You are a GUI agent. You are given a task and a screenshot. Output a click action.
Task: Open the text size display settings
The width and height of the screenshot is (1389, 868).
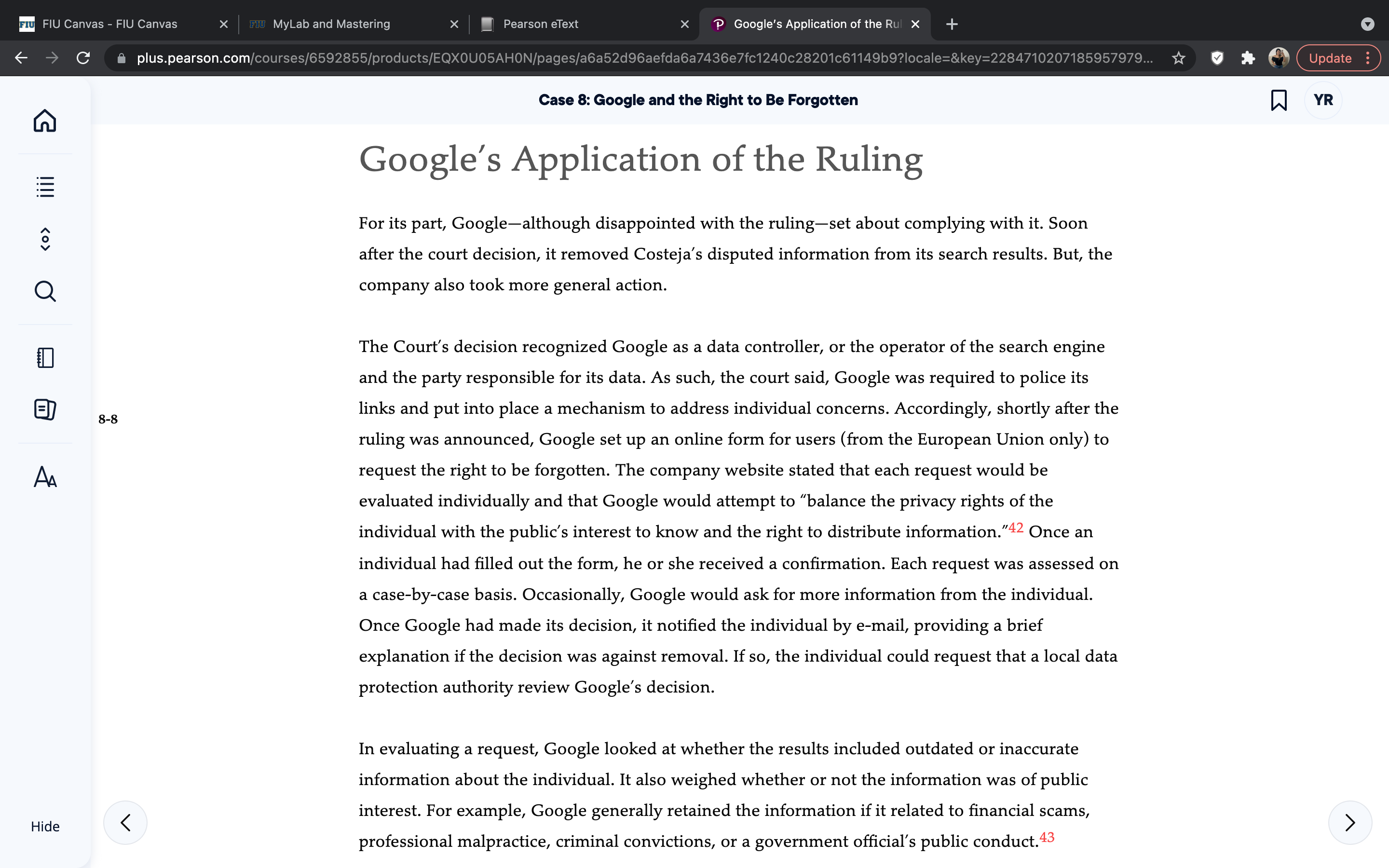coord(45,476)
